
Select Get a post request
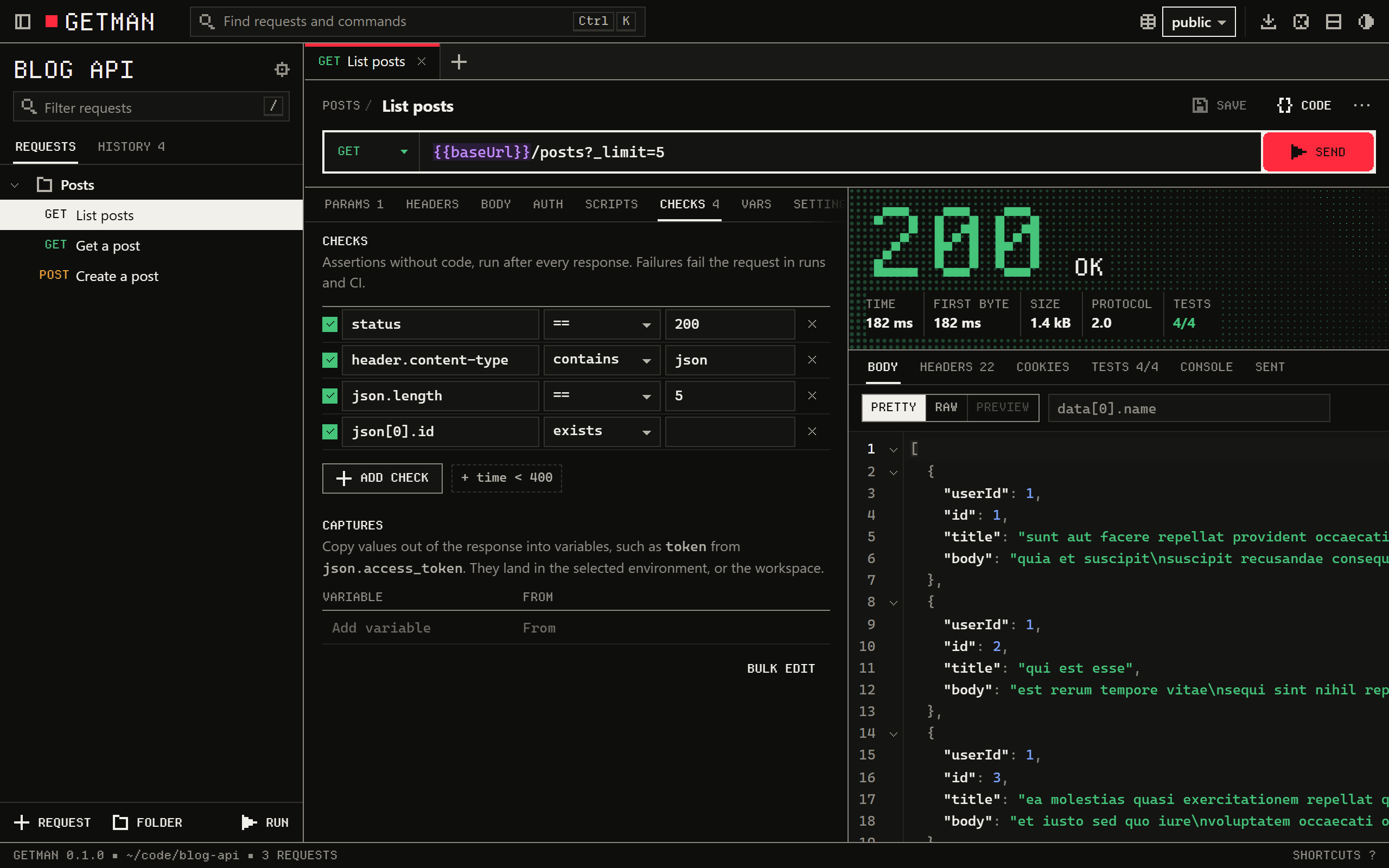coord(151,246)
